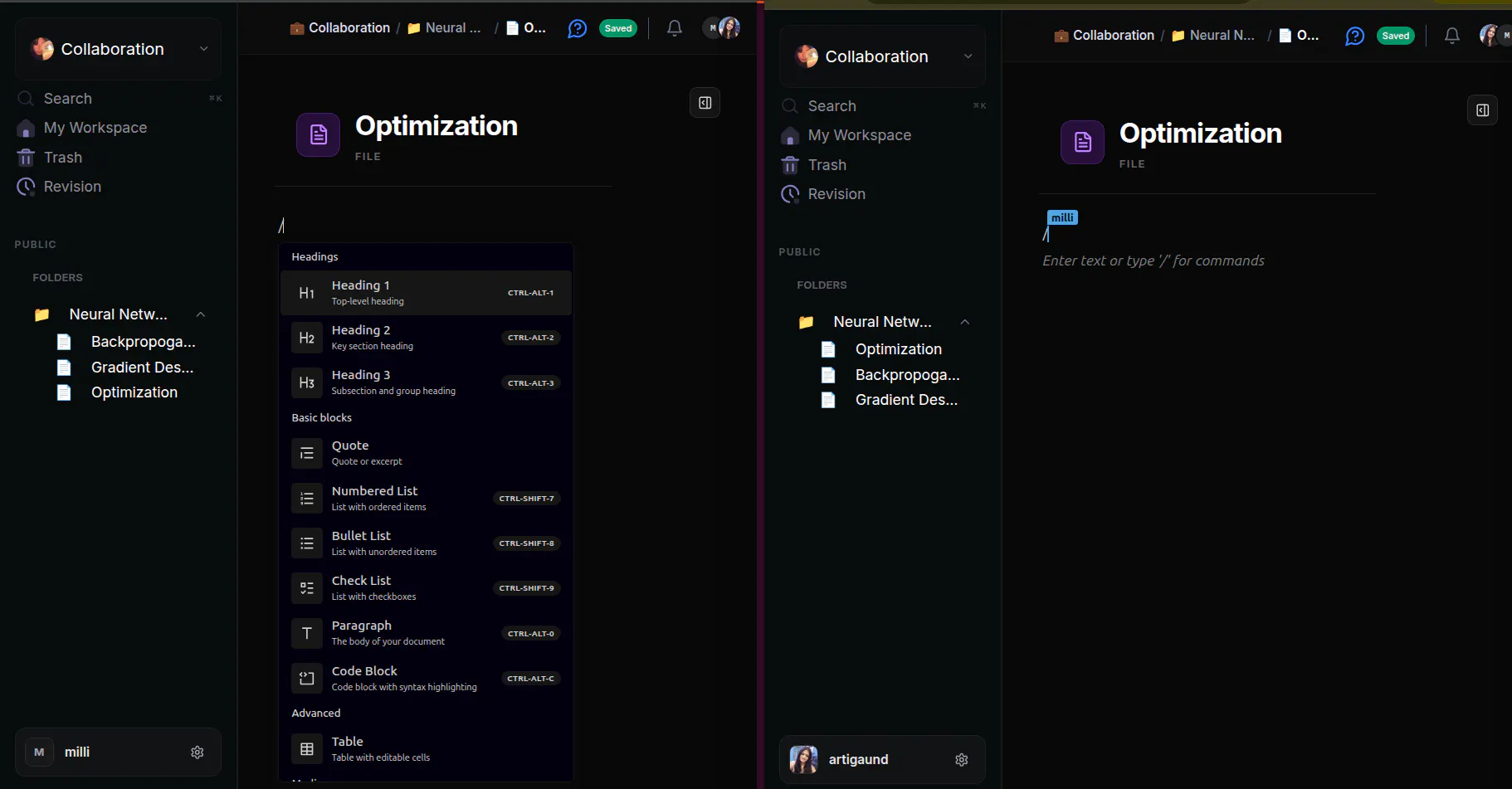This screenshot has height=789, width=1512.
Task: Select Paragraph from slash menu
Action: point(426,633)
